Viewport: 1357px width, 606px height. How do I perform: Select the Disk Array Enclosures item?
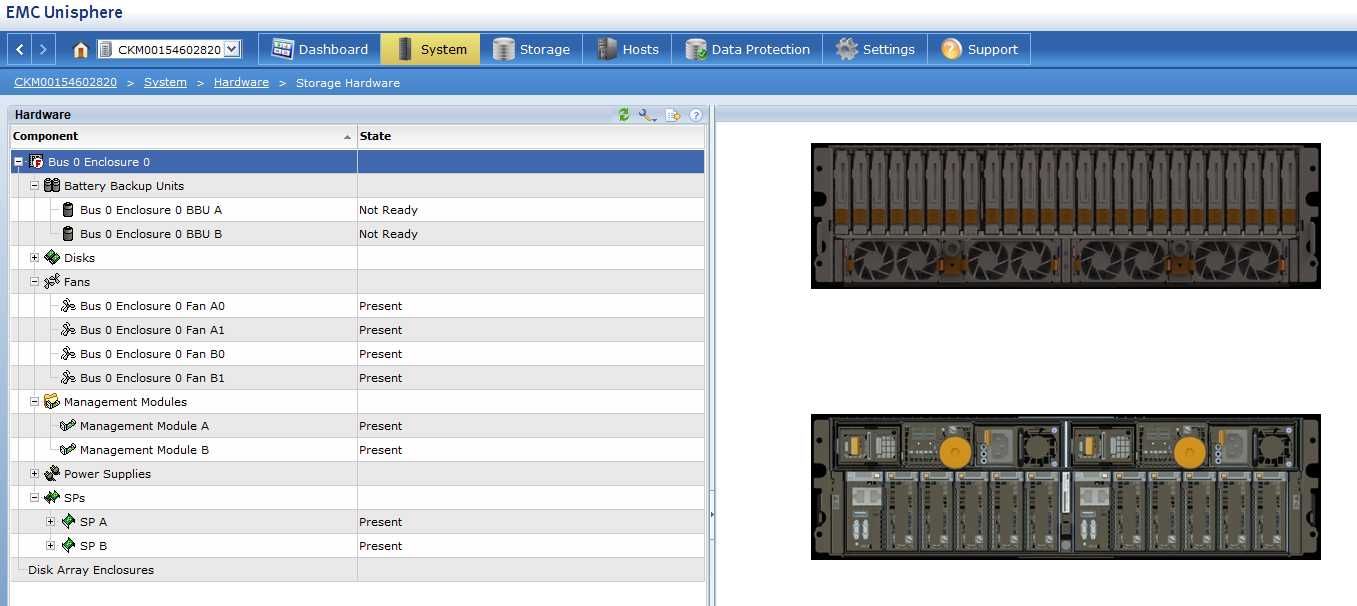point(91,570)
